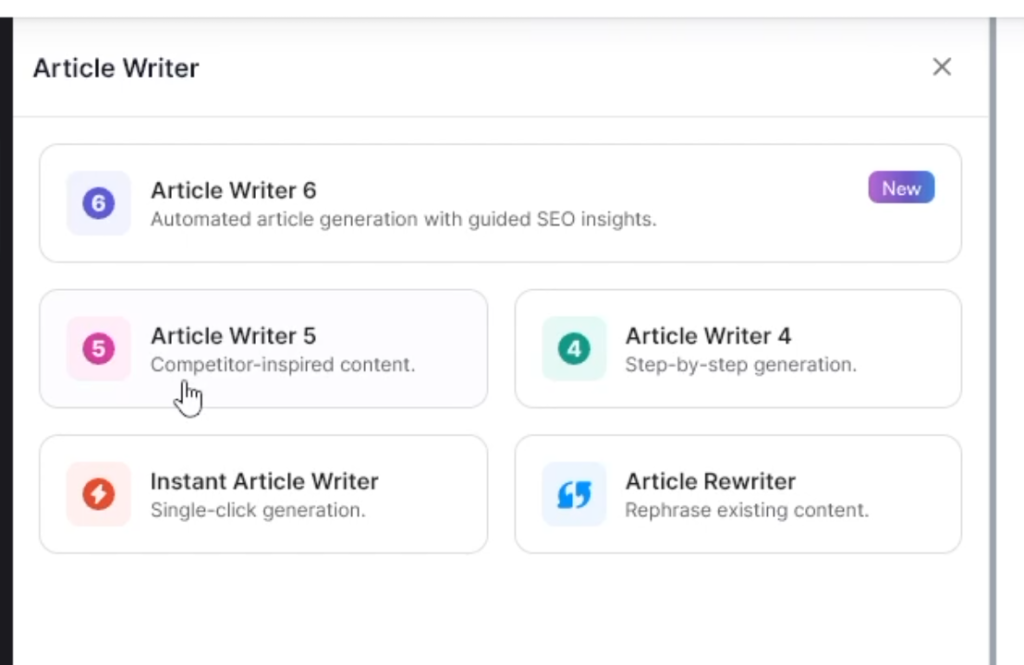Click the green number 4 icon
Screen dimensions: 1024x665
coord(573,348)
